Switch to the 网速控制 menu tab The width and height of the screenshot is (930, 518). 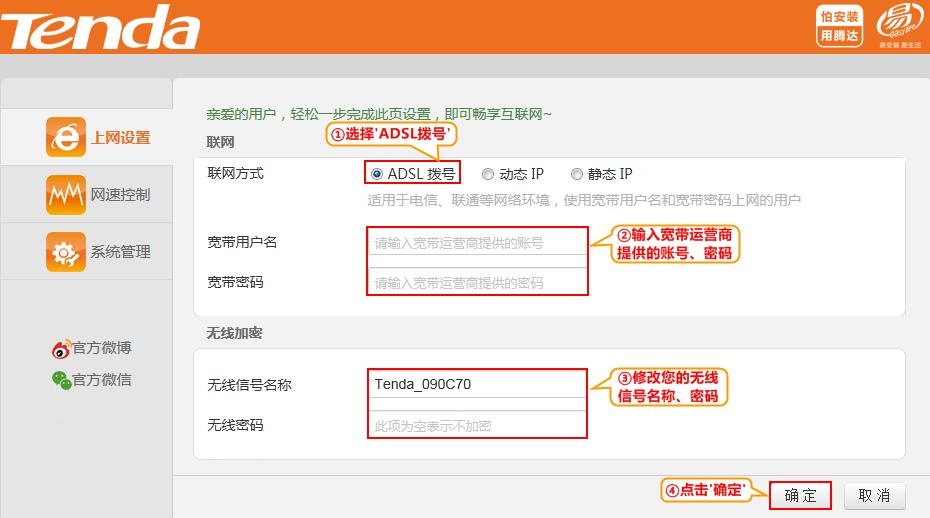(x=120, y=195)
